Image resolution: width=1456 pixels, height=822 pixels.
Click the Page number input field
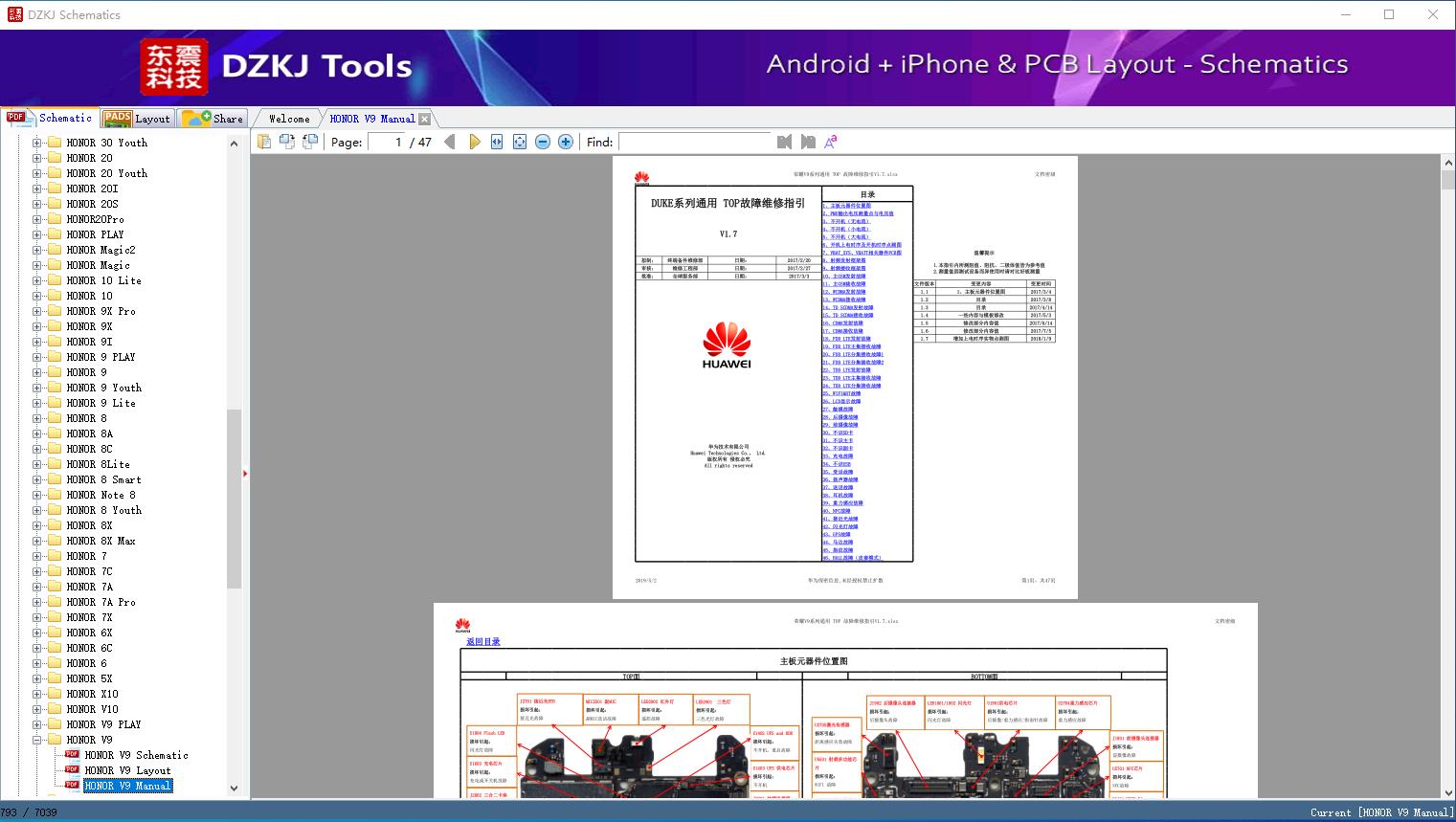(386, 142)
